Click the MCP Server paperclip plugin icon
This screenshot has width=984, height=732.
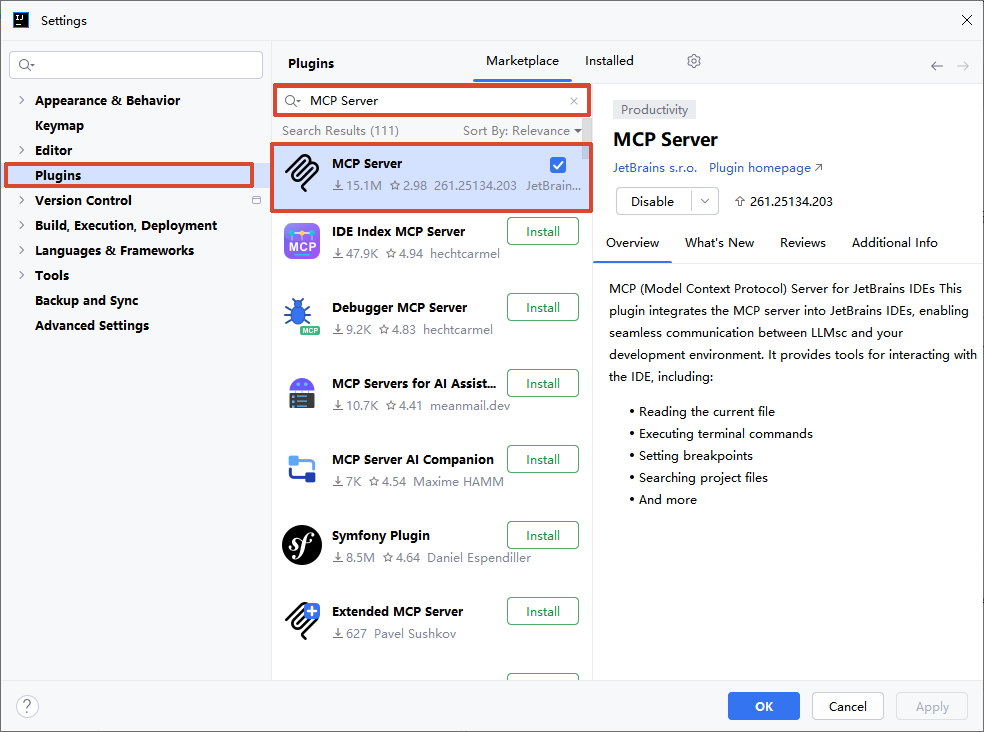[302, 173]
